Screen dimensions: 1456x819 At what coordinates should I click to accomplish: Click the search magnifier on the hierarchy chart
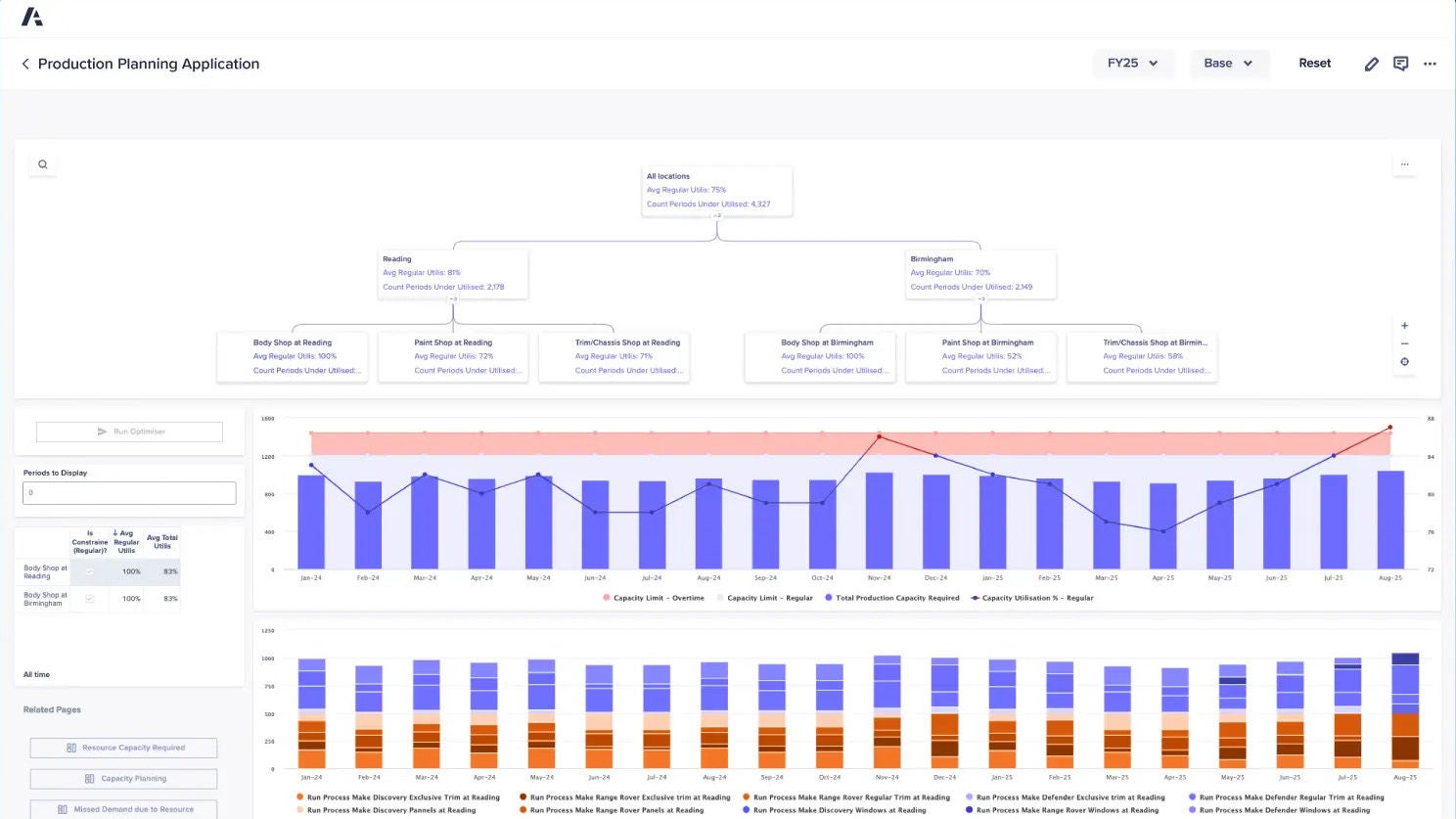tap(42, 164)
